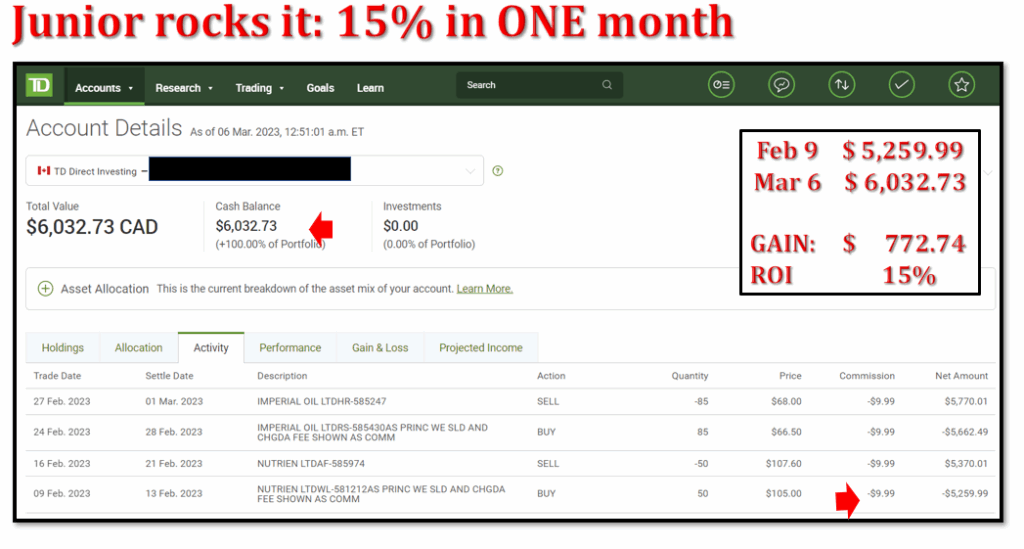Expand the Asset Allocation section

tap(45, 289)
